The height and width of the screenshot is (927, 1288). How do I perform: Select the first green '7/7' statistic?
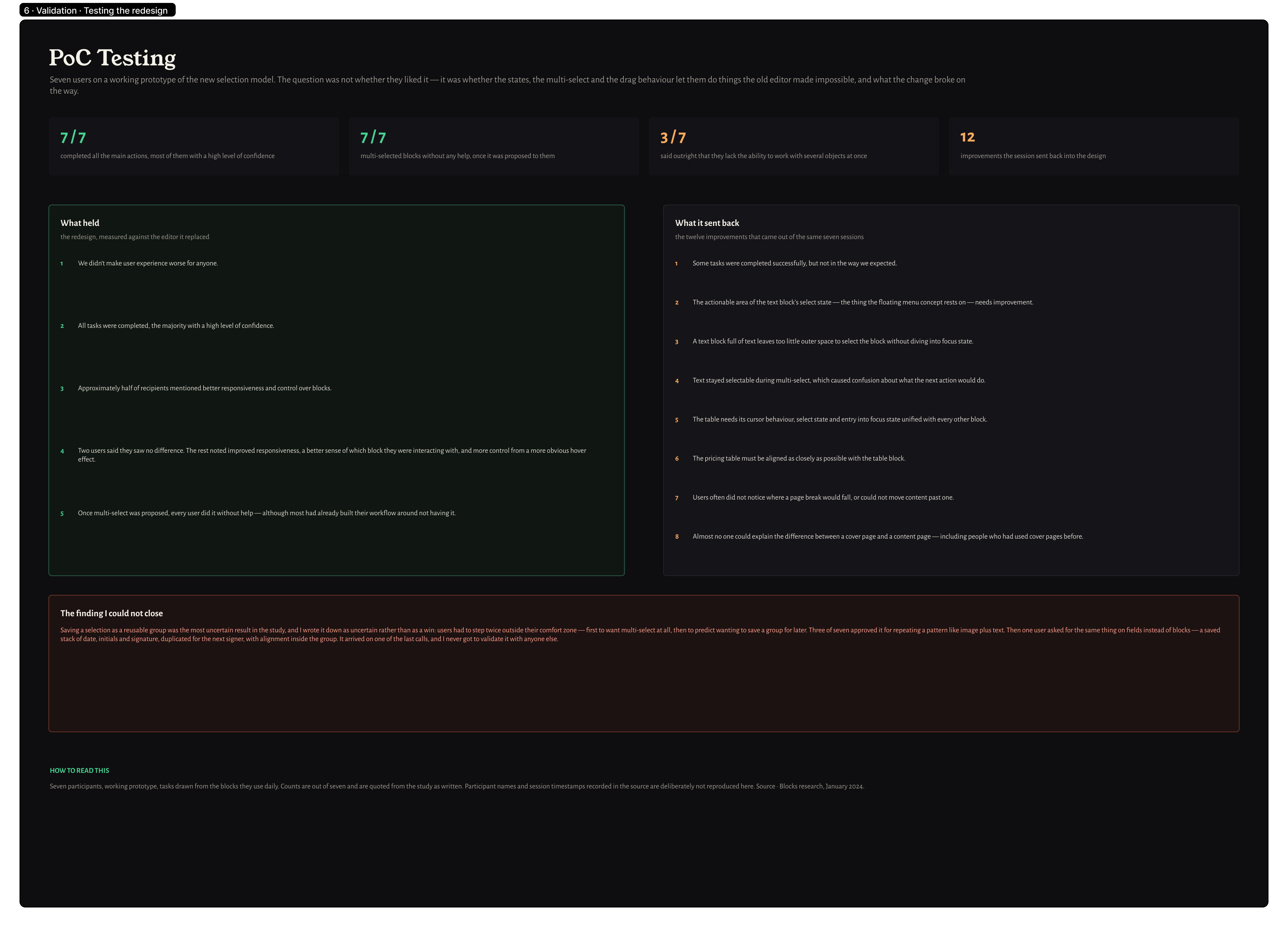(x=73, y=137)
